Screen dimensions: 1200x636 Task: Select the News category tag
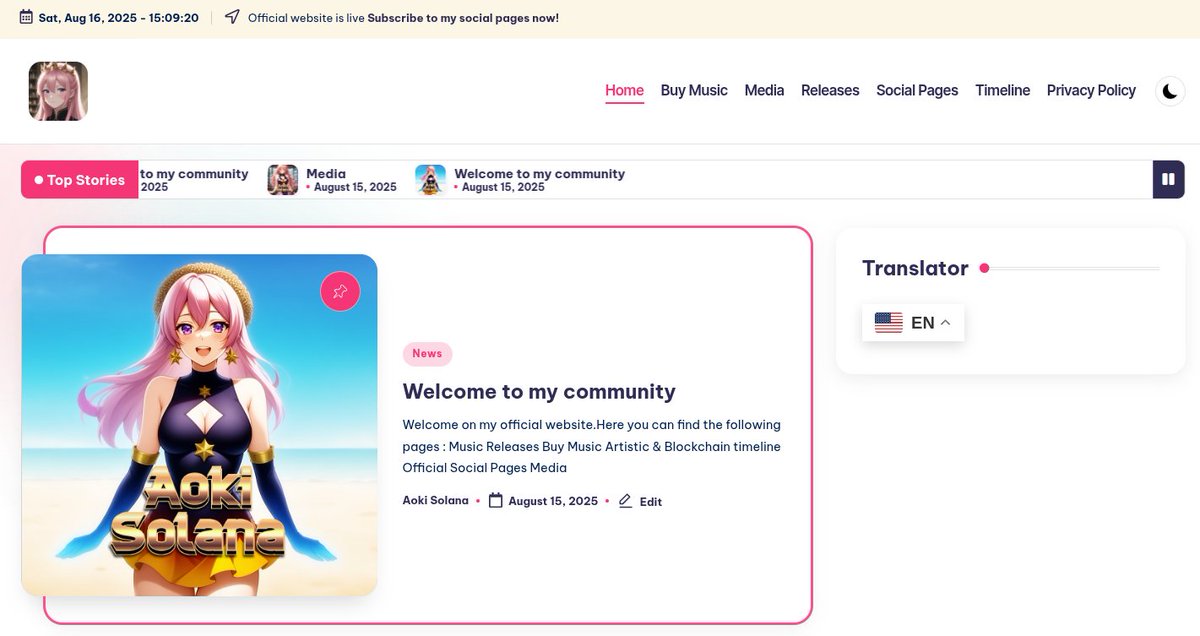427,354
